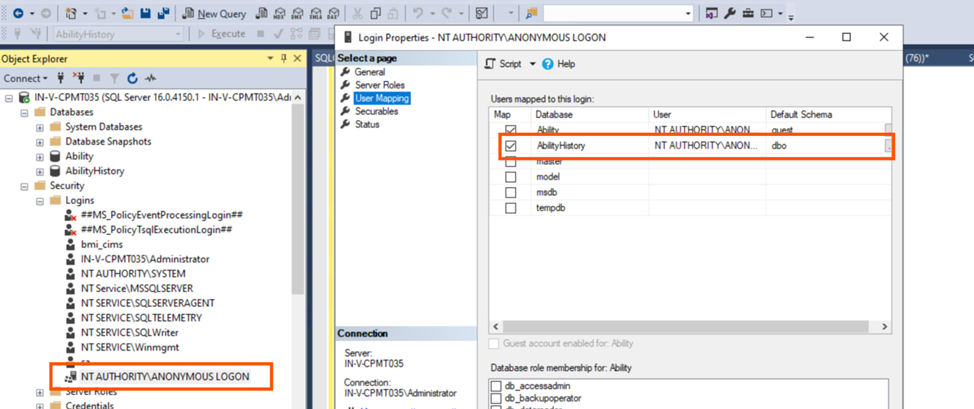The height and width of the screenshot is (409, 974).
Task: Open the search combo box in toolbar
Action: pos(618,14)
